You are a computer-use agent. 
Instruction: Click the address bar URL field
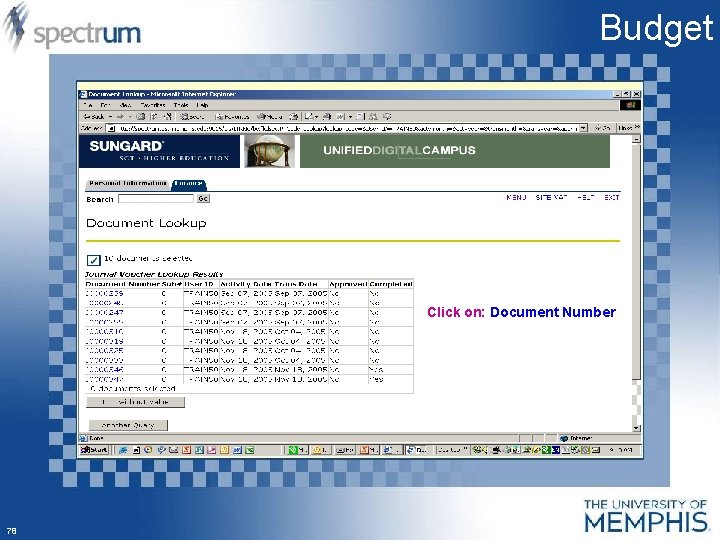(x=343, y=128)
